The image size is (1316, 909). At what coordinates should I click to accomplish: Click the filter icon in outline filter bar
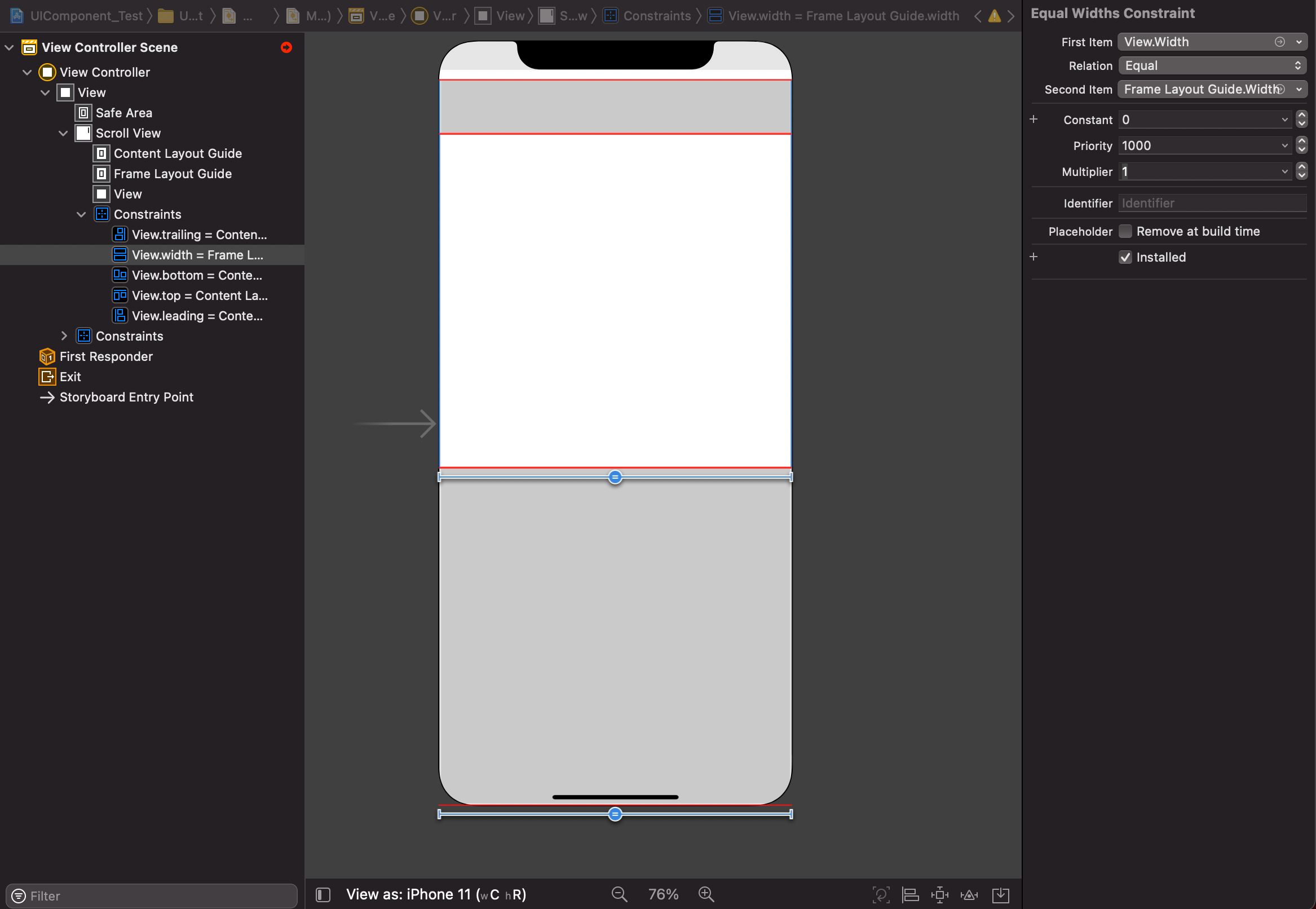19,896
